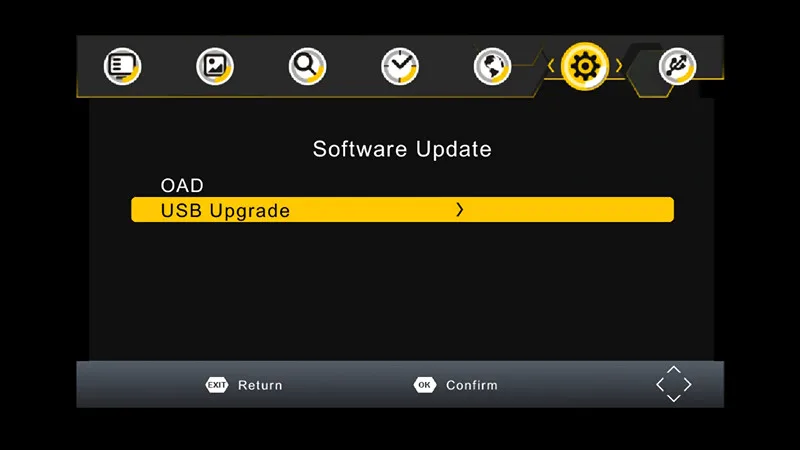The height and width of the screenshot is (450, 800).
Task: Select the Picture settings icon
Action: (215, 66)
